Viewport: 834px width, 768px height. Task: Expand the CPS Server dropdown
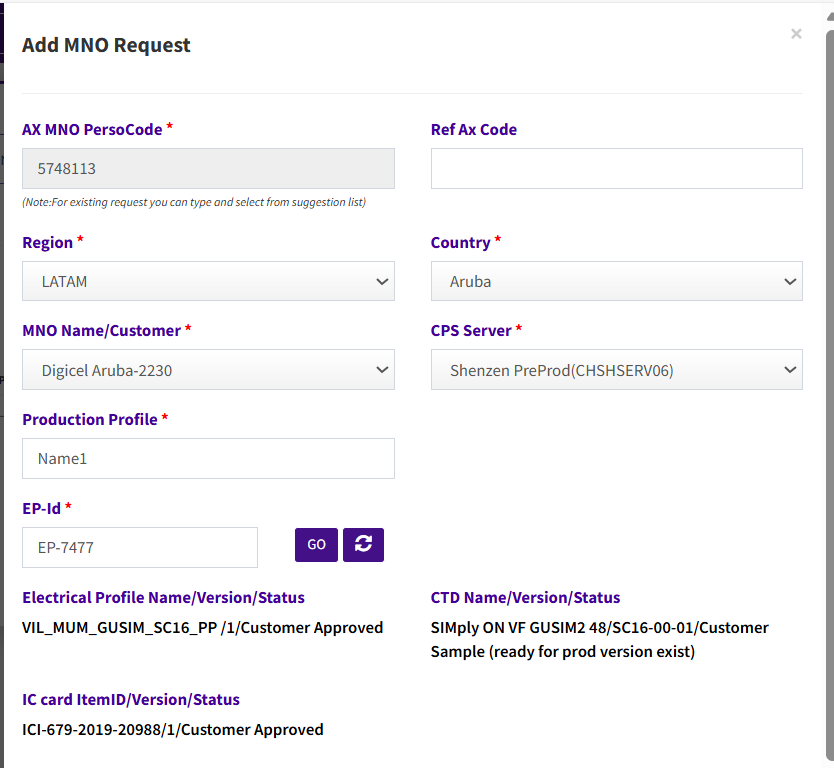click(x=616, y=370)
